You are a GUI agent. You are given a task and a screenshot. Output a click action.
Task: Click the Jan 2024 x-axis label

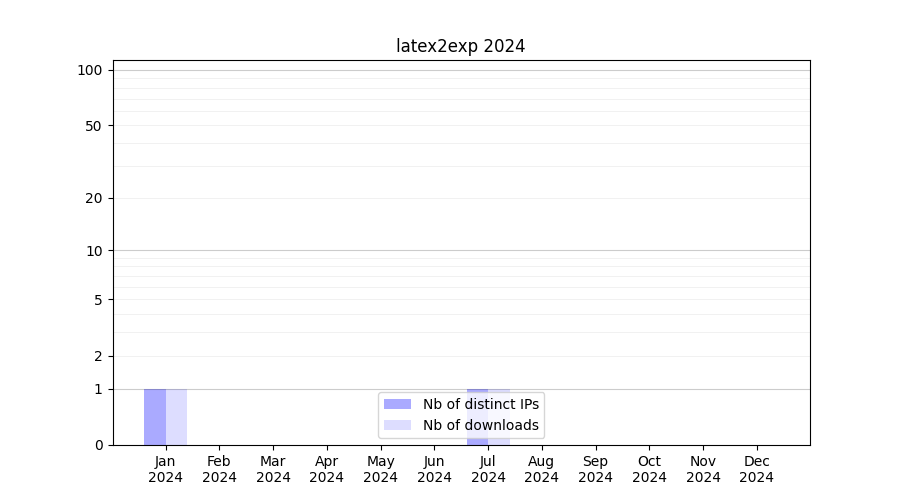(166, 469)
